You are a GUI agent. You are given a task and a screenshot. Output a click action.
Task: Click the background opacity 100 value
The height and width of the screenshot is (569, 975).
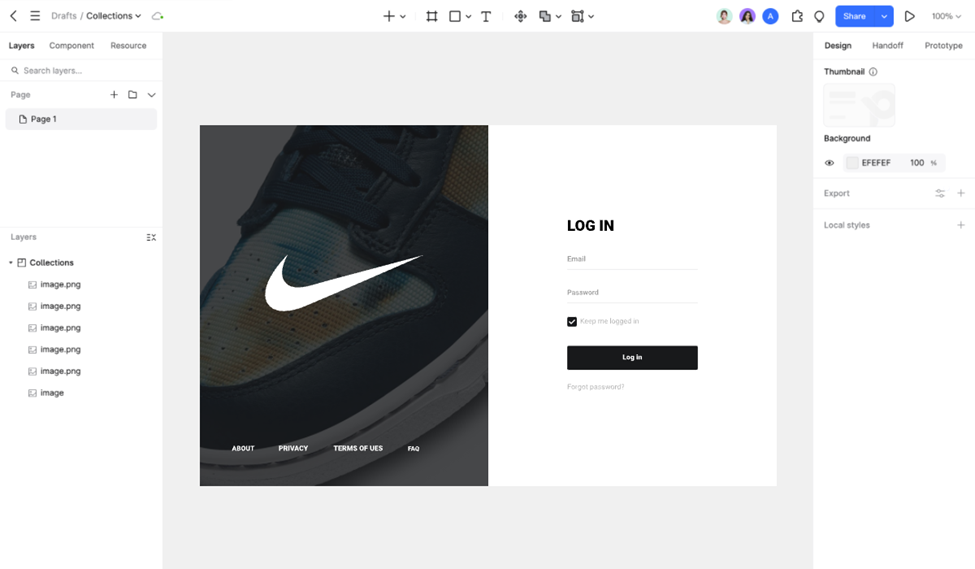pos(917,163)
